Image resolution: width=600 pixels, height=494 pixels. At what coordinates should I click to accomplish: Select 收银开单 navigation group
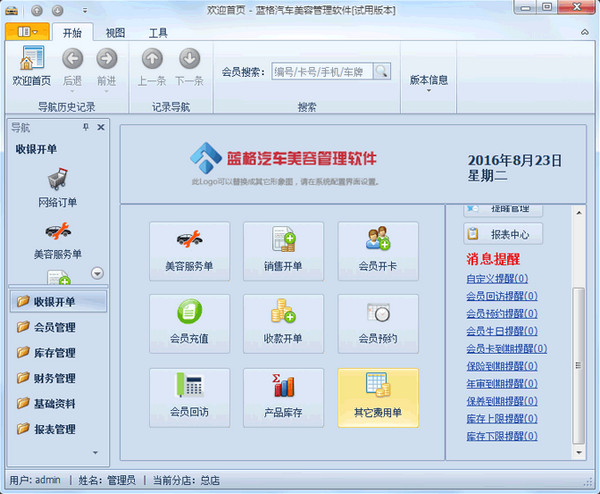pos(58,302)
